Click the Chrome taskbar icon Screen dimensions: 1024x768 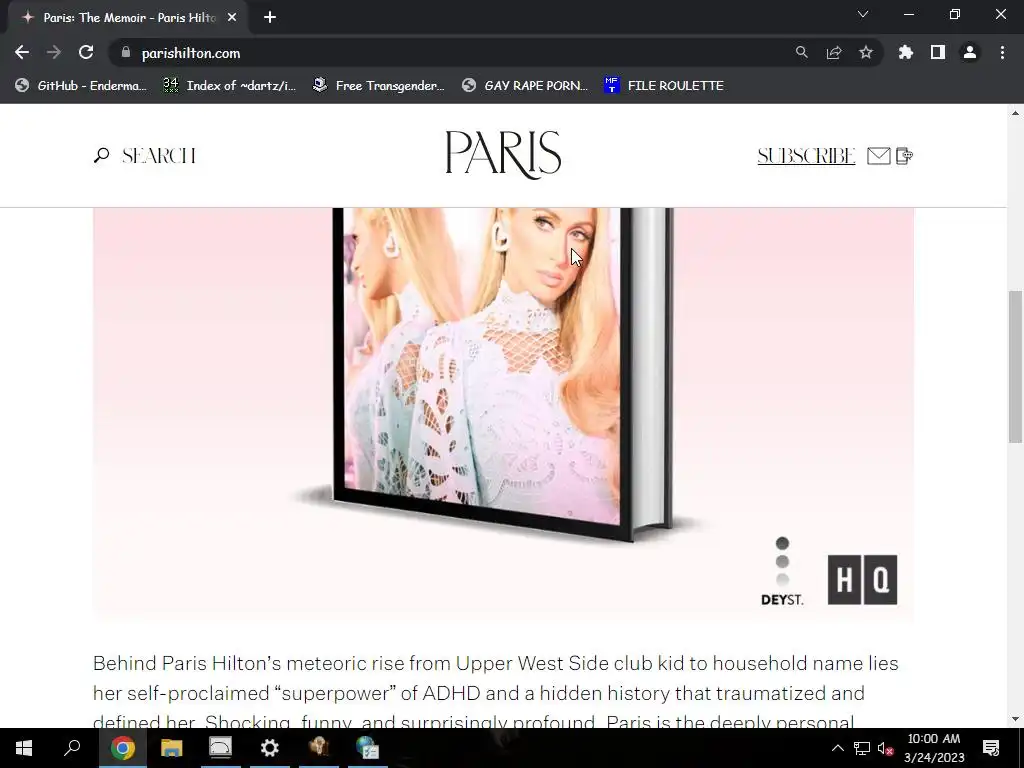[x=122, y=748]
